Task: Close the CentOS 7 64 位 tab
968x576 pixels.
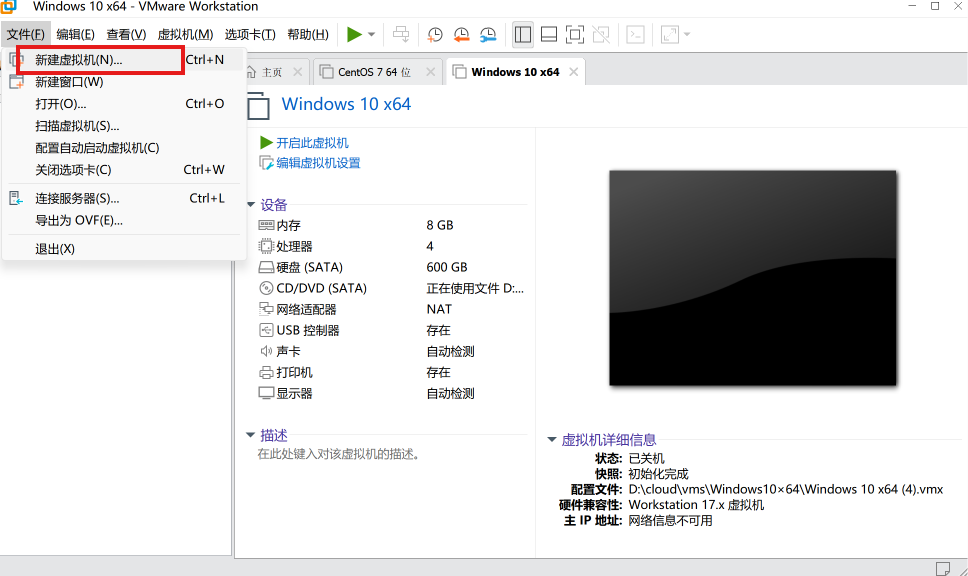Action: (x=430, y=72)
